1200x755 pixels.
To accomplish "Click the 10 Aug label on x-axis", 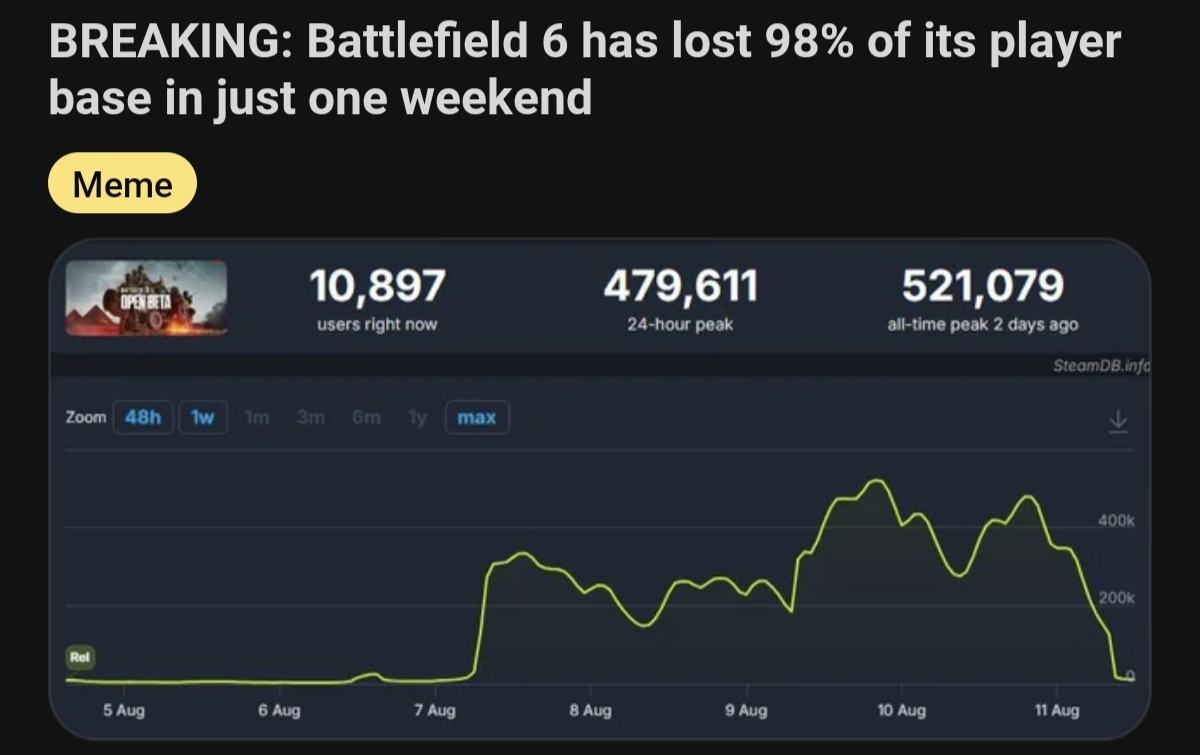I will coord(900,711).
